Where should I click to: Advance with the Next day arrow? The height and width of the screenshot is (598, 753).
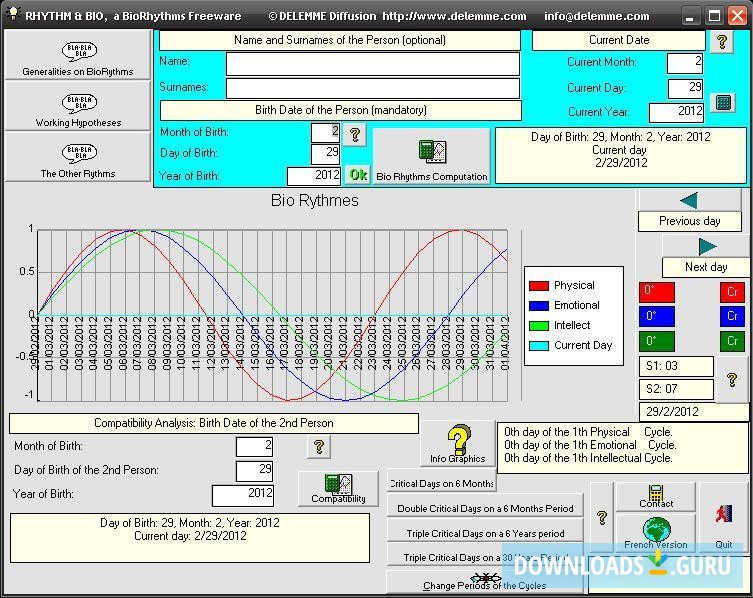(x=706, y=247)
